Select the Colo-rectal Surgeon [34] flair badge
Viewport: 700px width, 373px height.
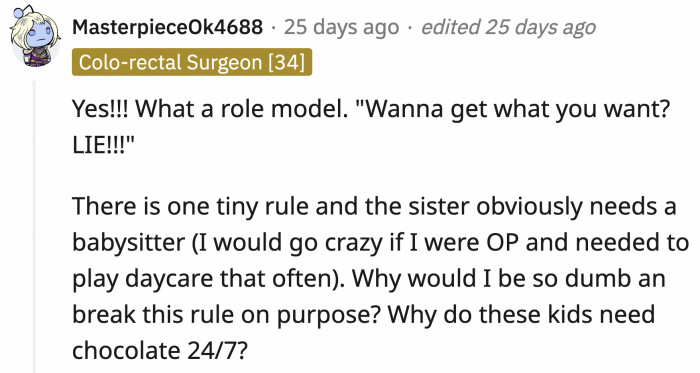(192, 62)
